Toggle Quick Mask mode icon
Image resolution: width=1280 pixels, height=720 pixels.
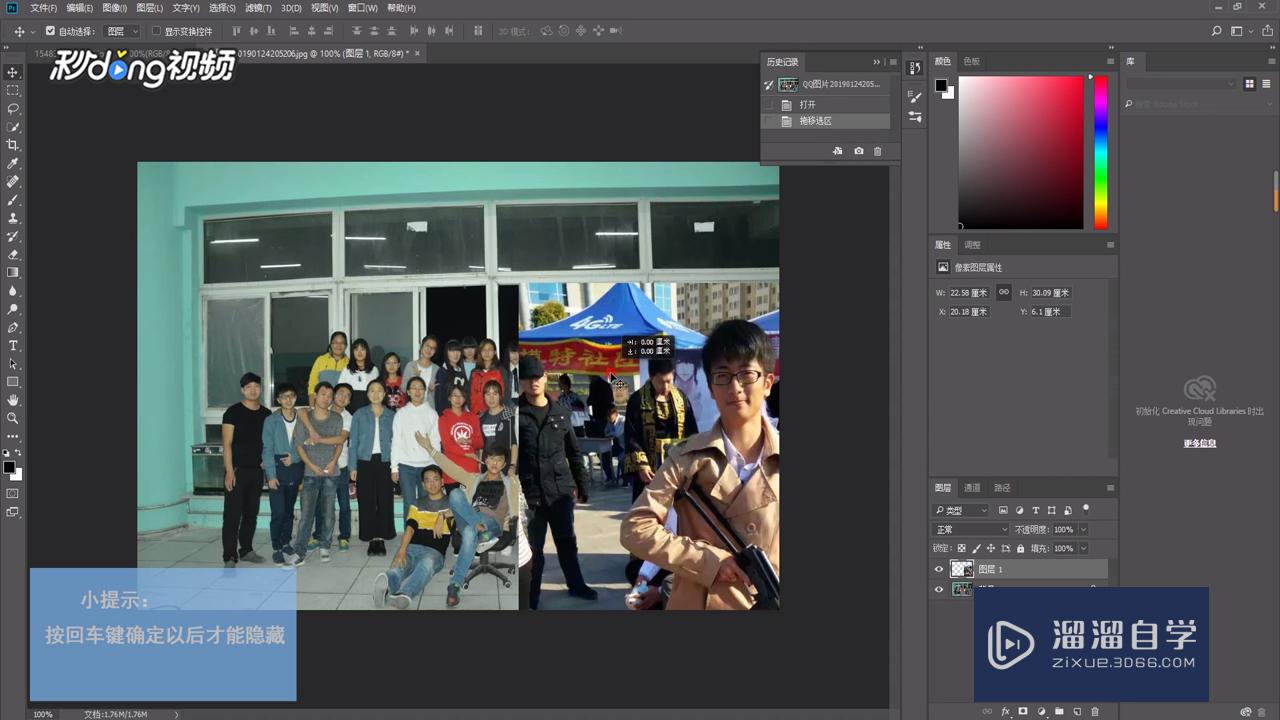click(x=13, y=493)
